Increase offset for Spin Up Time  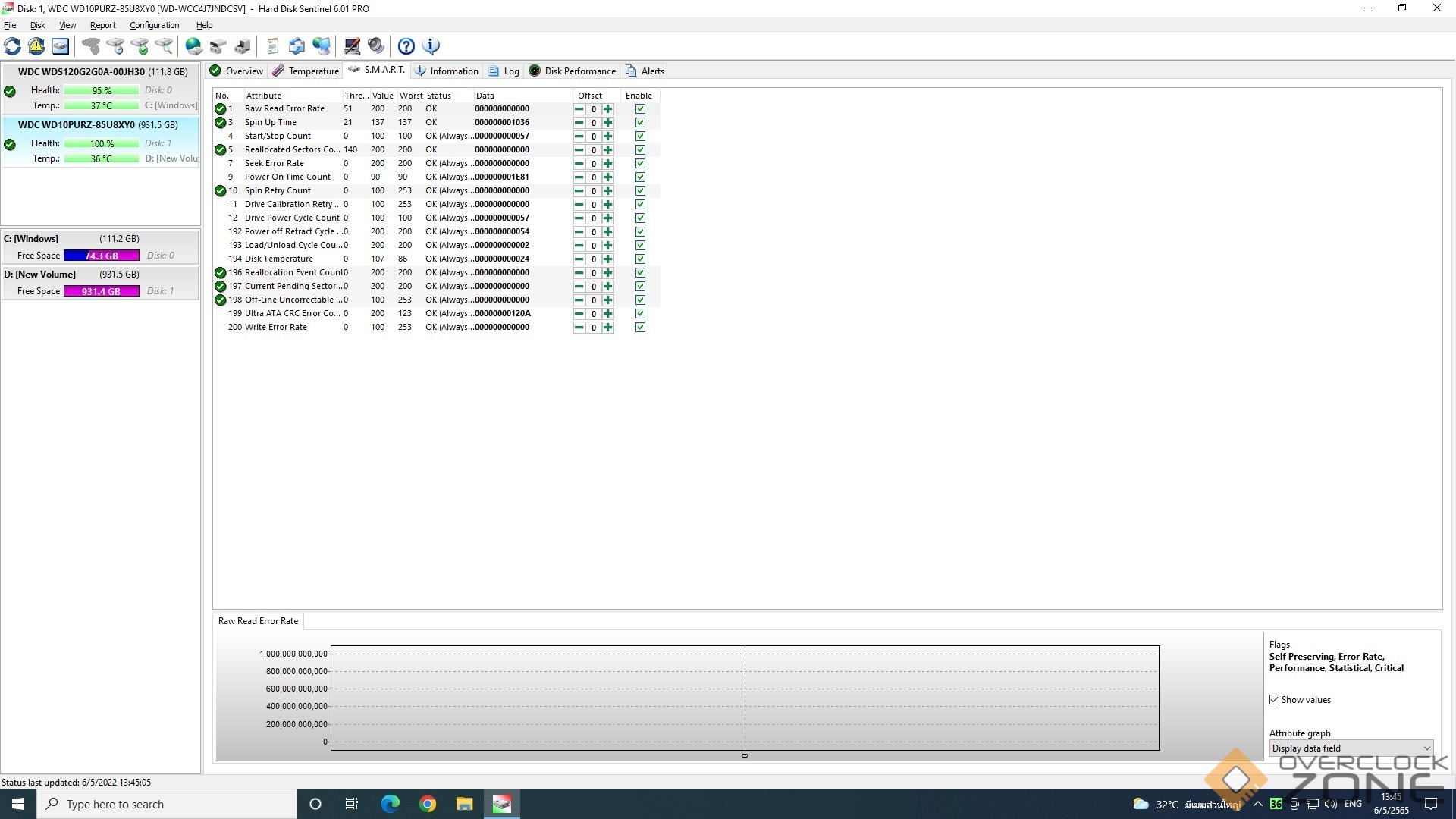(x=608, y=123)
